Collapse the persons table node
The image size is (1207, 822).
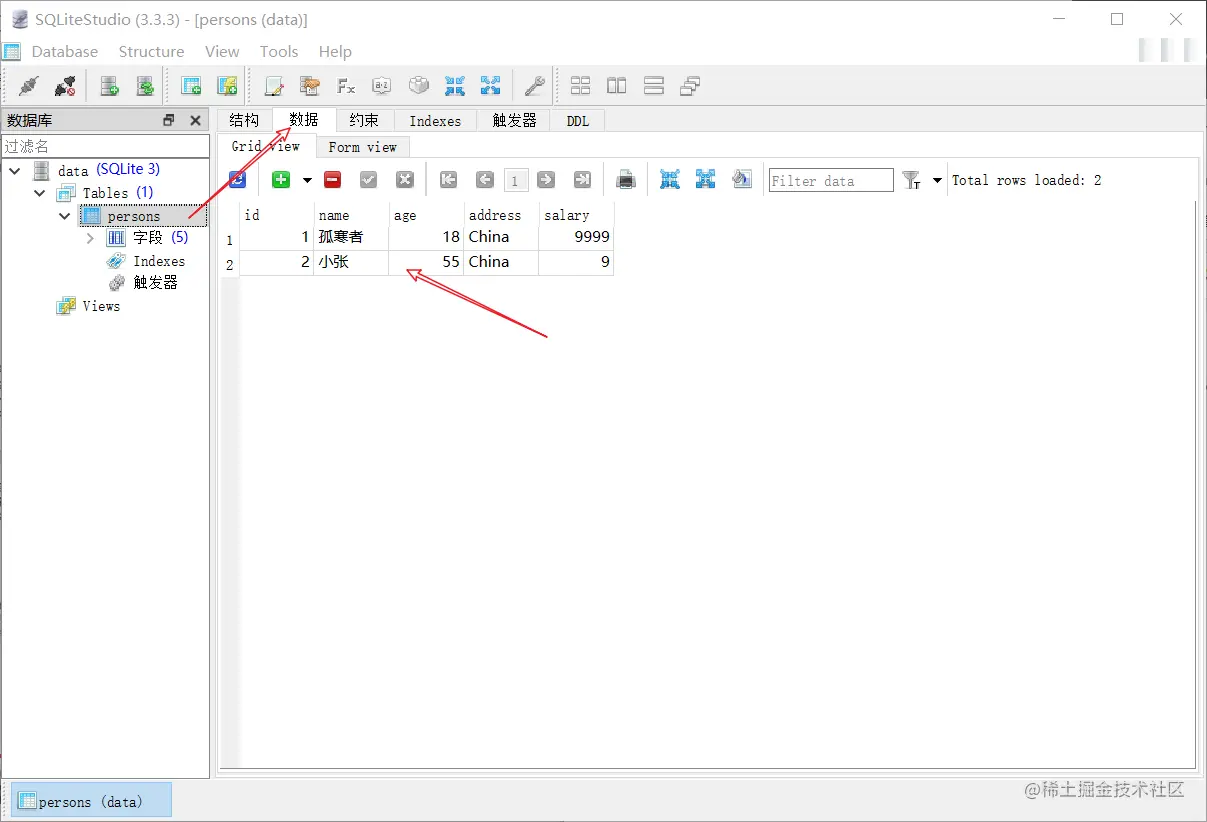tap(65, 216)
